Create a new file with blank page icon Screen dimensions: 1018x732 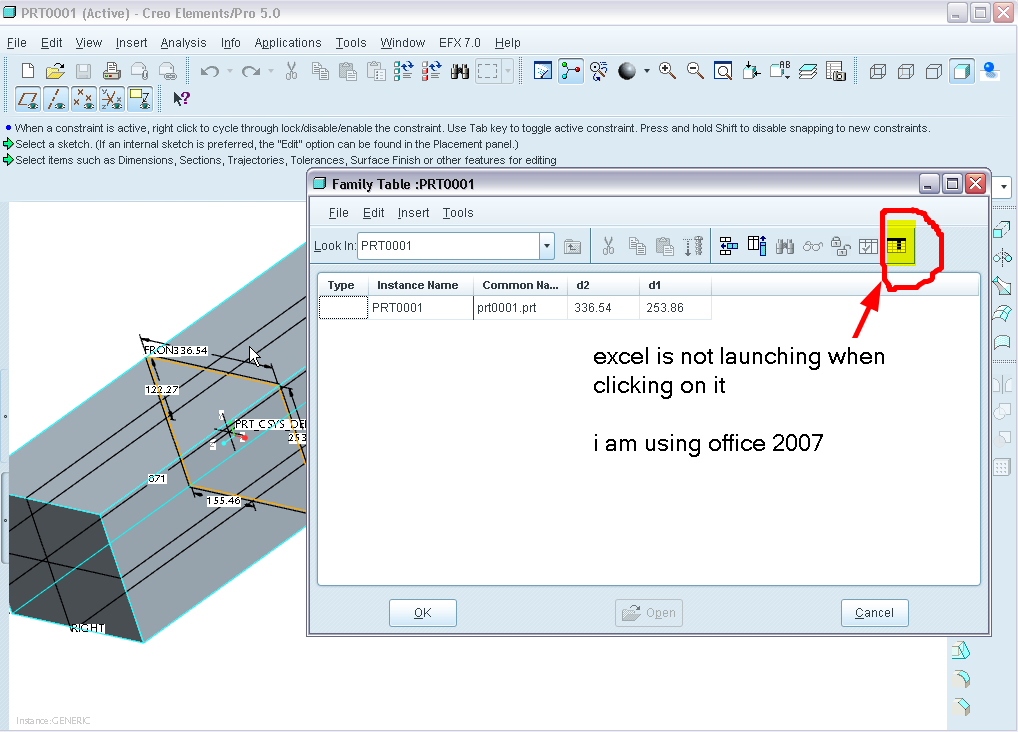[x=27, y=71]
